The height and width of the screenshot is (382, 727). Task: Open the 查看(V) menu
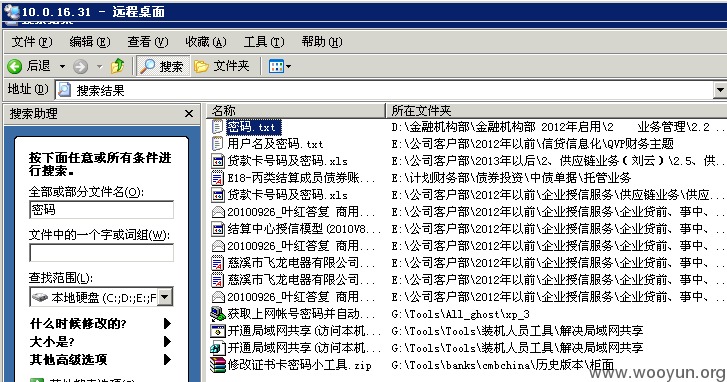(148, 42)
